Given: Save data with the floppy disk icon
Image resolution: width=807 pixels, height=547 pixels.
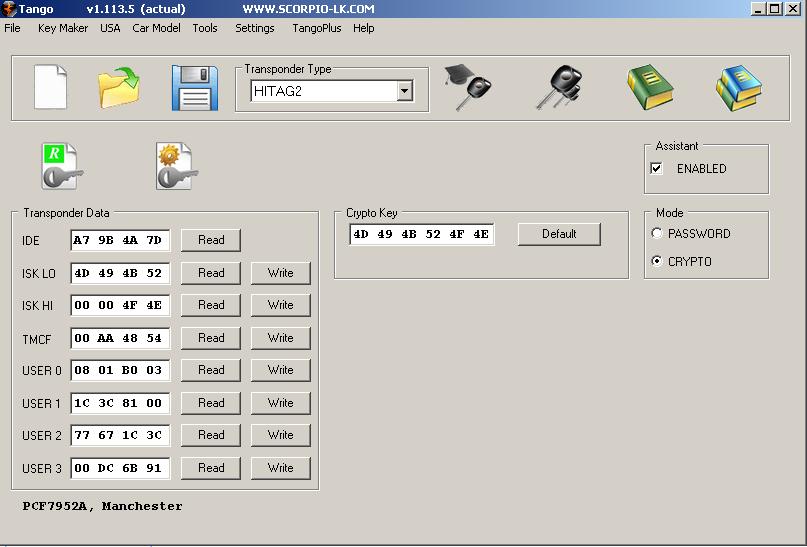Looking at the screenshot, I should (x=195, y=87).
